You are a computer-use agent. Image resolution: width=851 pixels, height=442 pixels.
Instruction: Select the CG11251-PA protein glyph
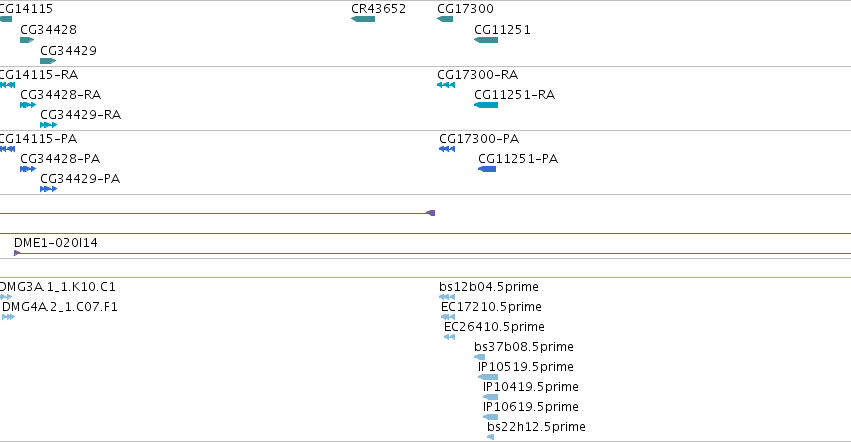487,169
